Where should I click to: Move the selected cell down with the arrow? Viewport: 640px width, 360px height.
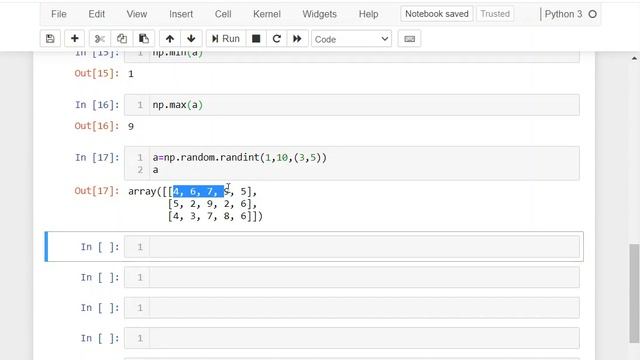[x=191, y=39]
